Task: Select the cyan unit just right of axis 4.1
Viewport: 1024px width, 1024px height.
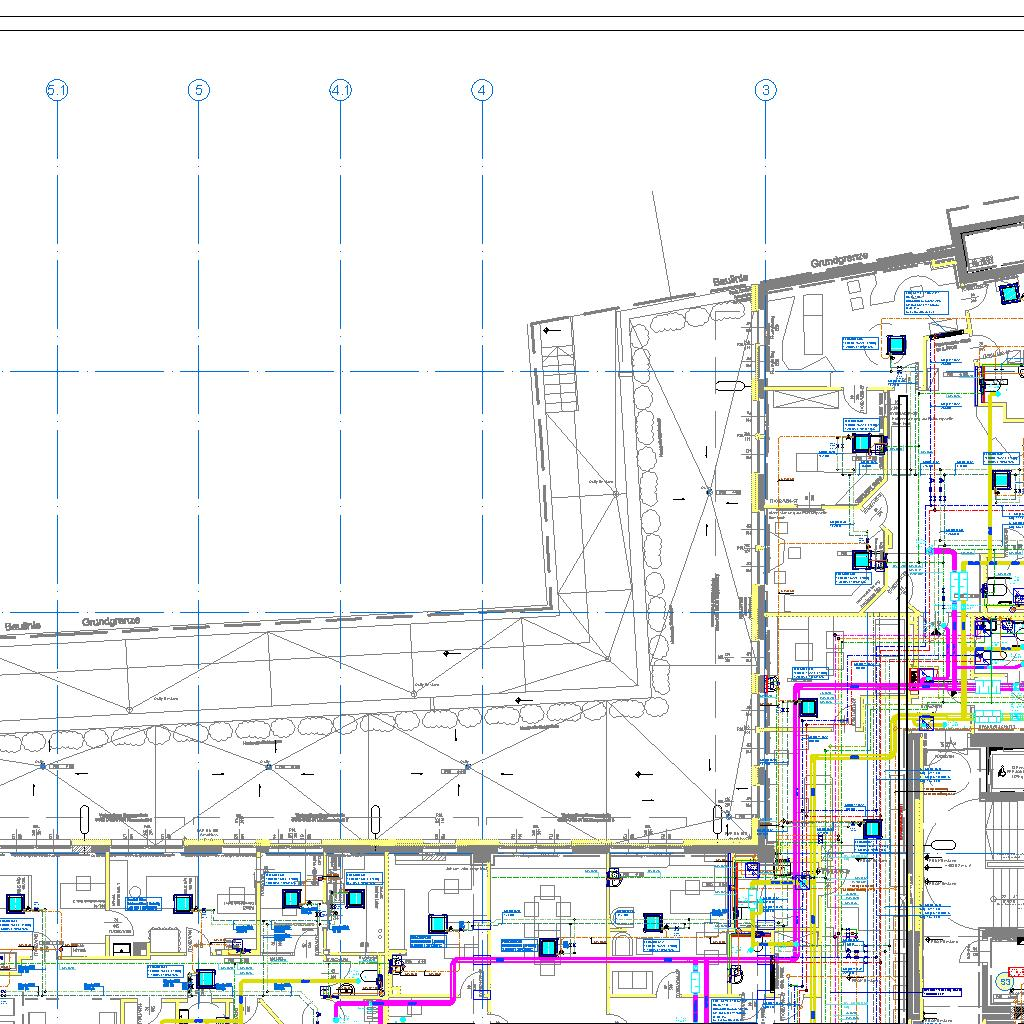Action: [354, 898]
